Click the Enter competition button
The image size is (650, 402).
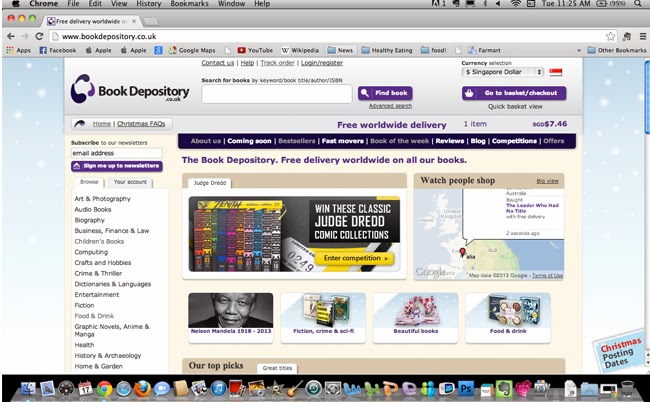point(354,258)
